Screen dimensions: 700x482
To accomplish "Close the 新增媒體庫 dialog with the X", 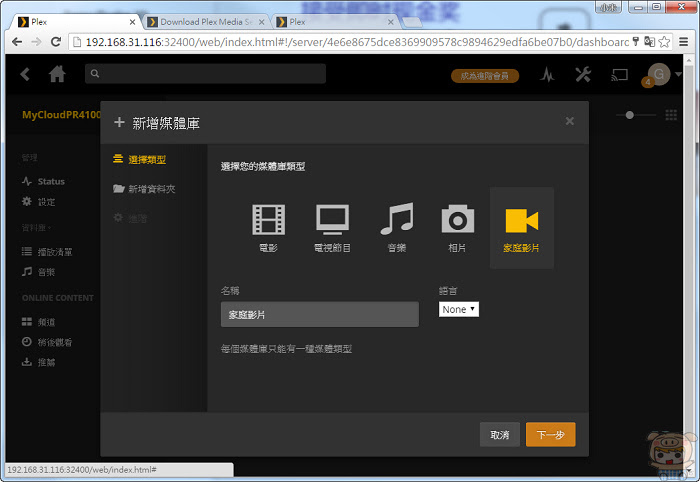I will (x=569, y=121).
